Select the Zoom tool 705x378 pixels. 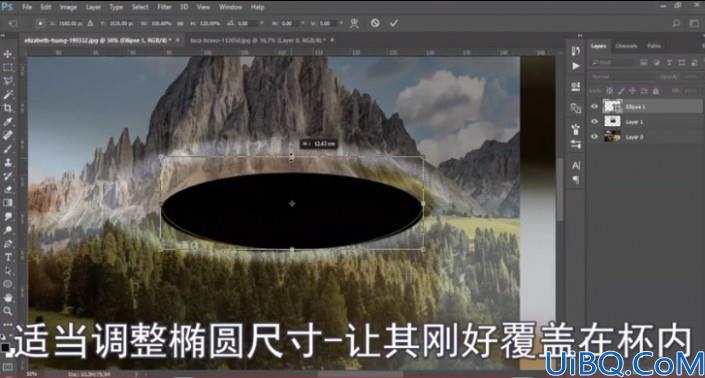(x=8, y=311)
